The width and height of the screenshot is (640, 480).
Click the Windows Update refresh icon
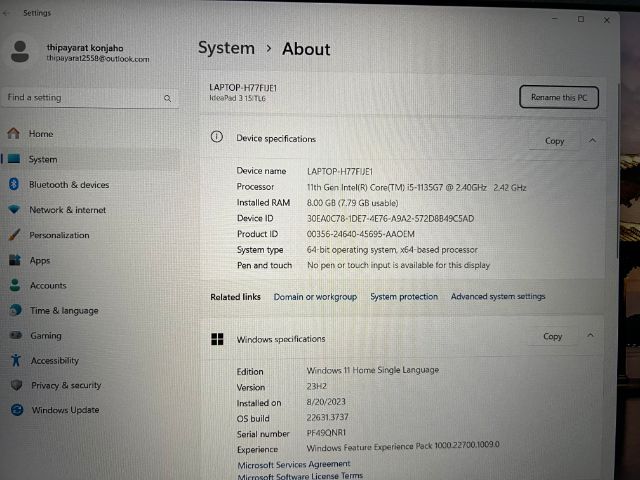pos(17,410)
